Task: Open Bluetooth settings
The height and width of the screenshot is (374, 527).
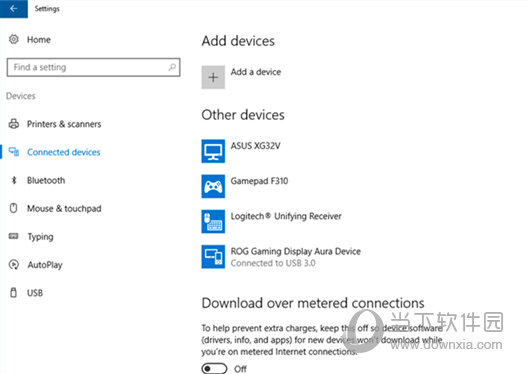Action: point(46,180)
